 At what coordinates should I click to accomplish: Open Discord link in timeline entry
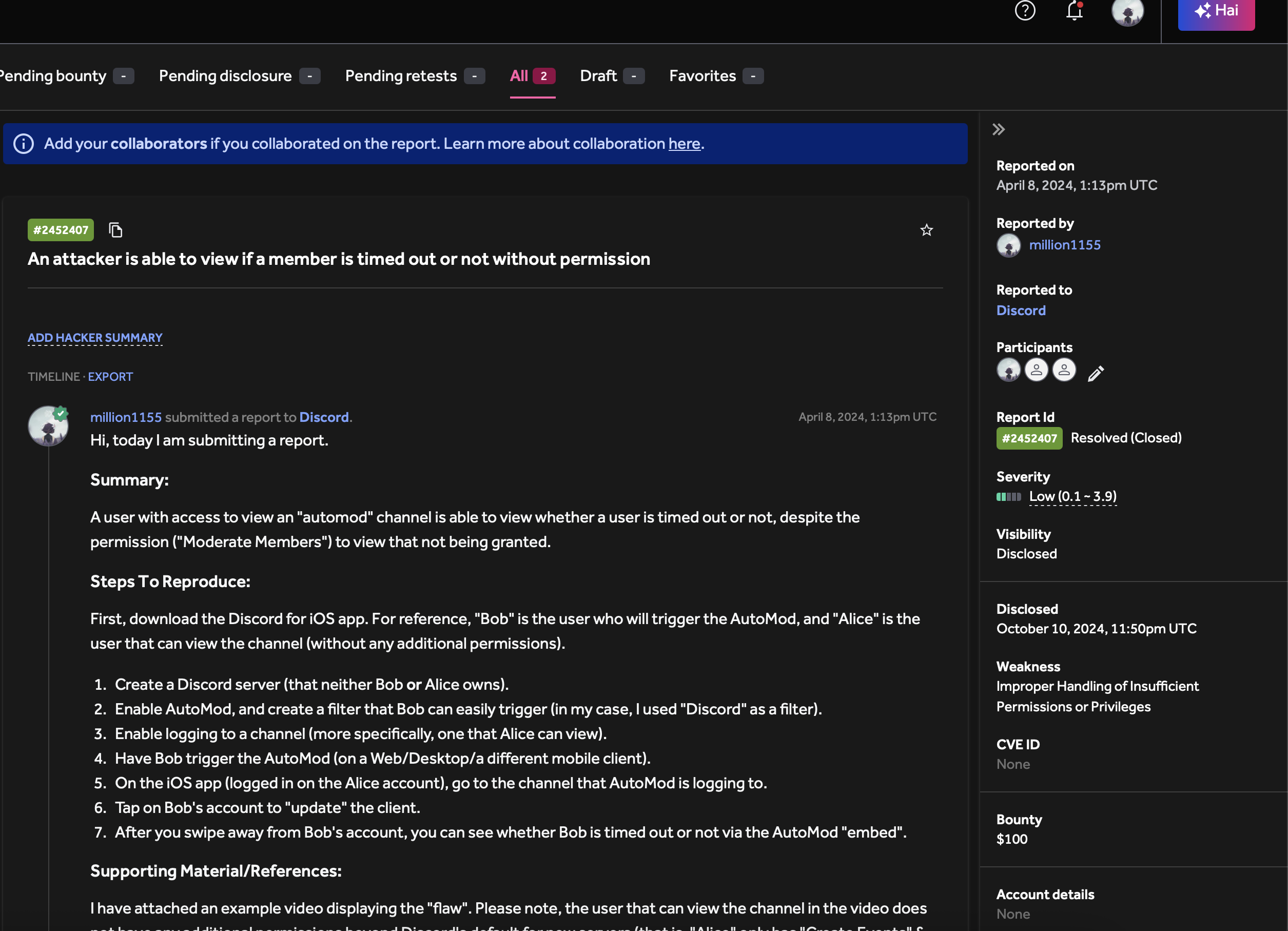(x=324, y=417)
